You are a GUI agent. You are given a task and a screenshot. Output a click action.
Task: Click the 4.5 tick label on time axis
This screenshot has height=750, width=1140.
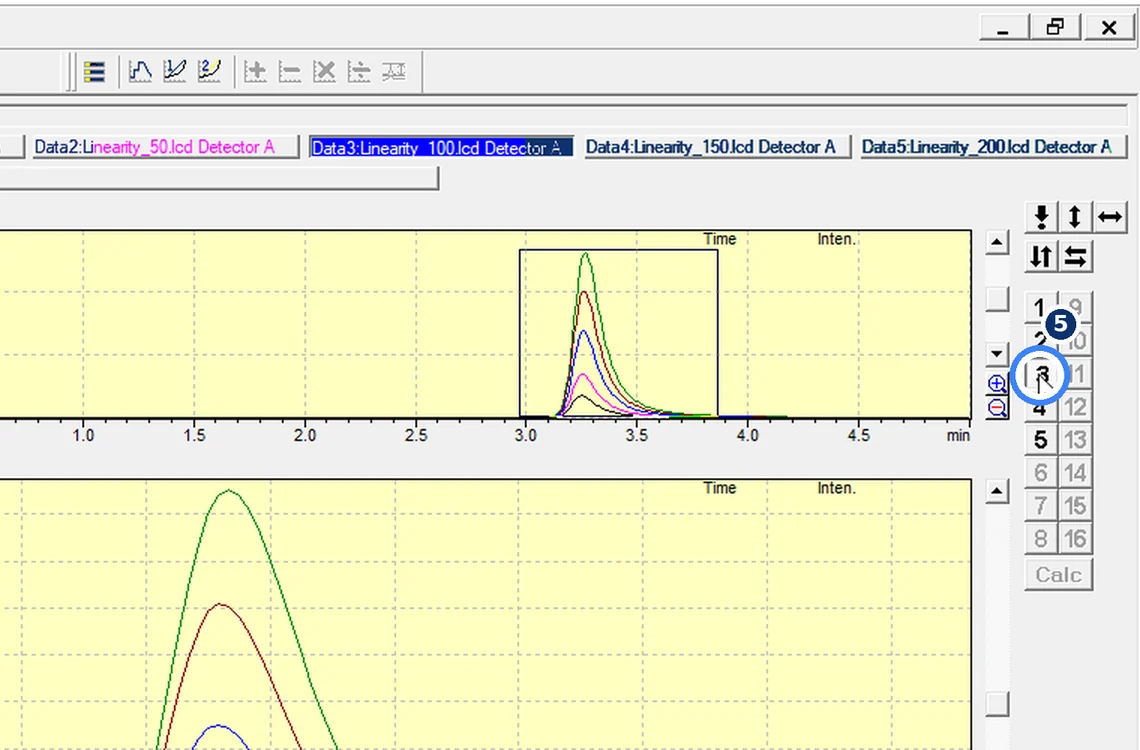[x=859, y=435]
